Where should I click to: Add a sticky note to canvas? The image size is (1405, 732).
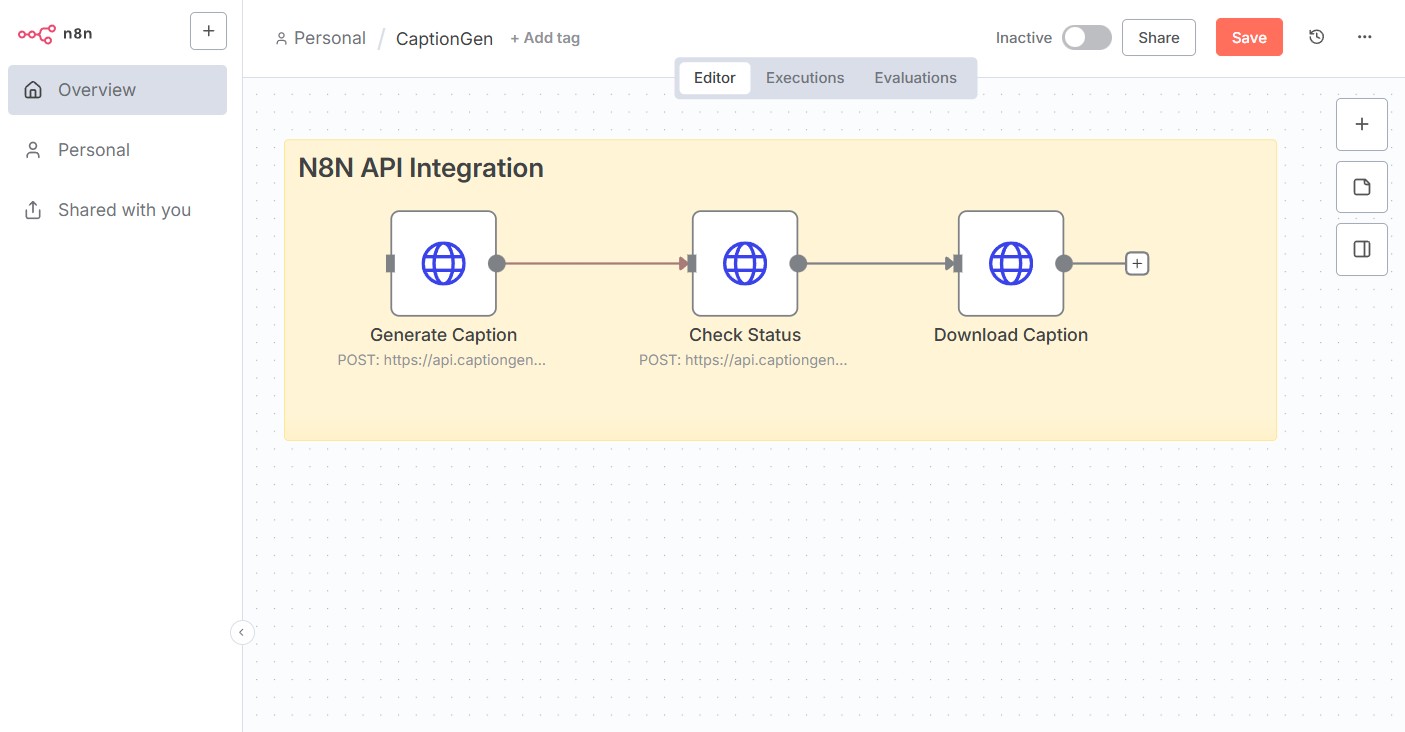[1361, 187]
